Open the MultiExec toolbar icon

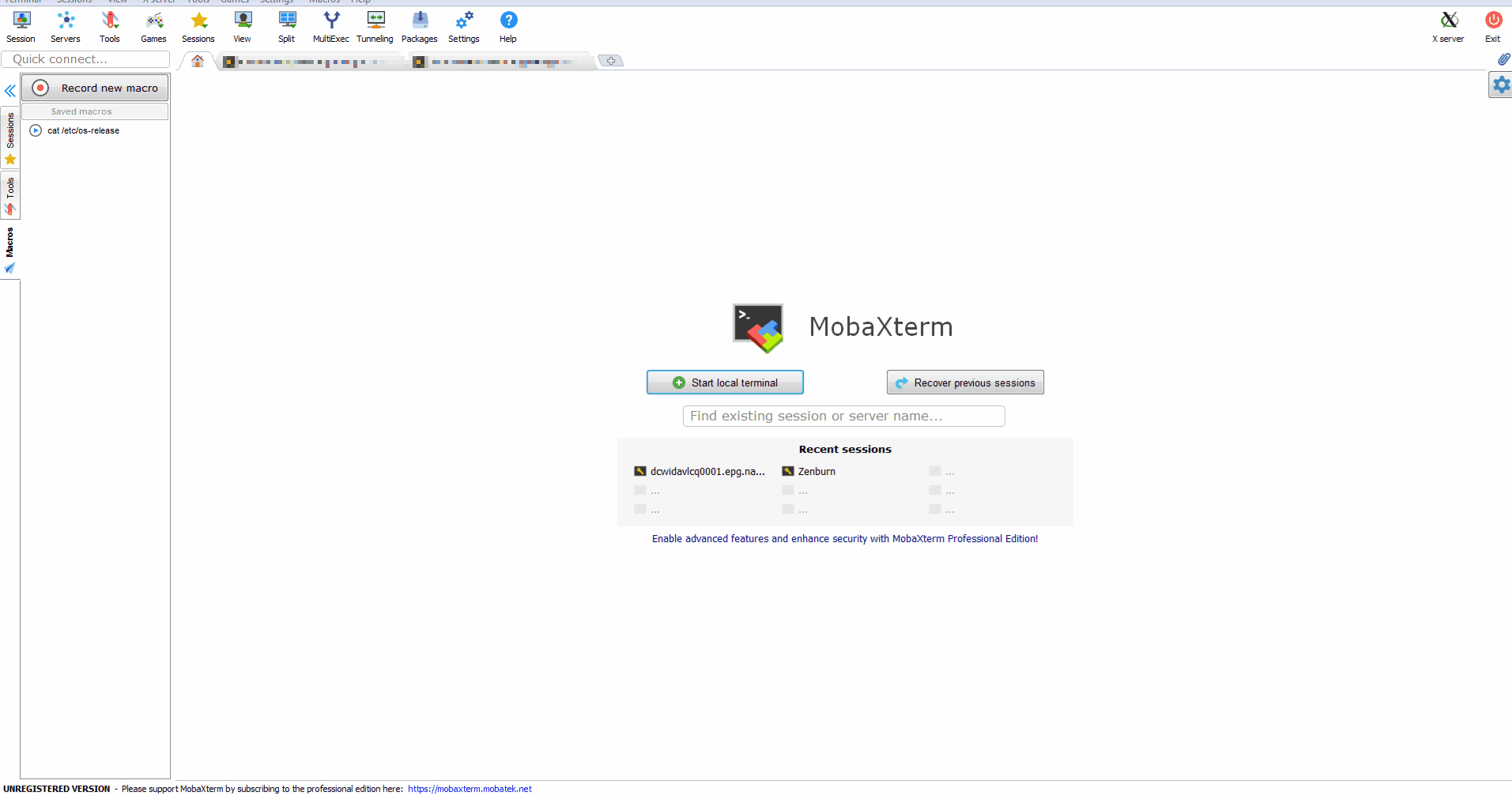pyautogui.click(x=331, y=26)
